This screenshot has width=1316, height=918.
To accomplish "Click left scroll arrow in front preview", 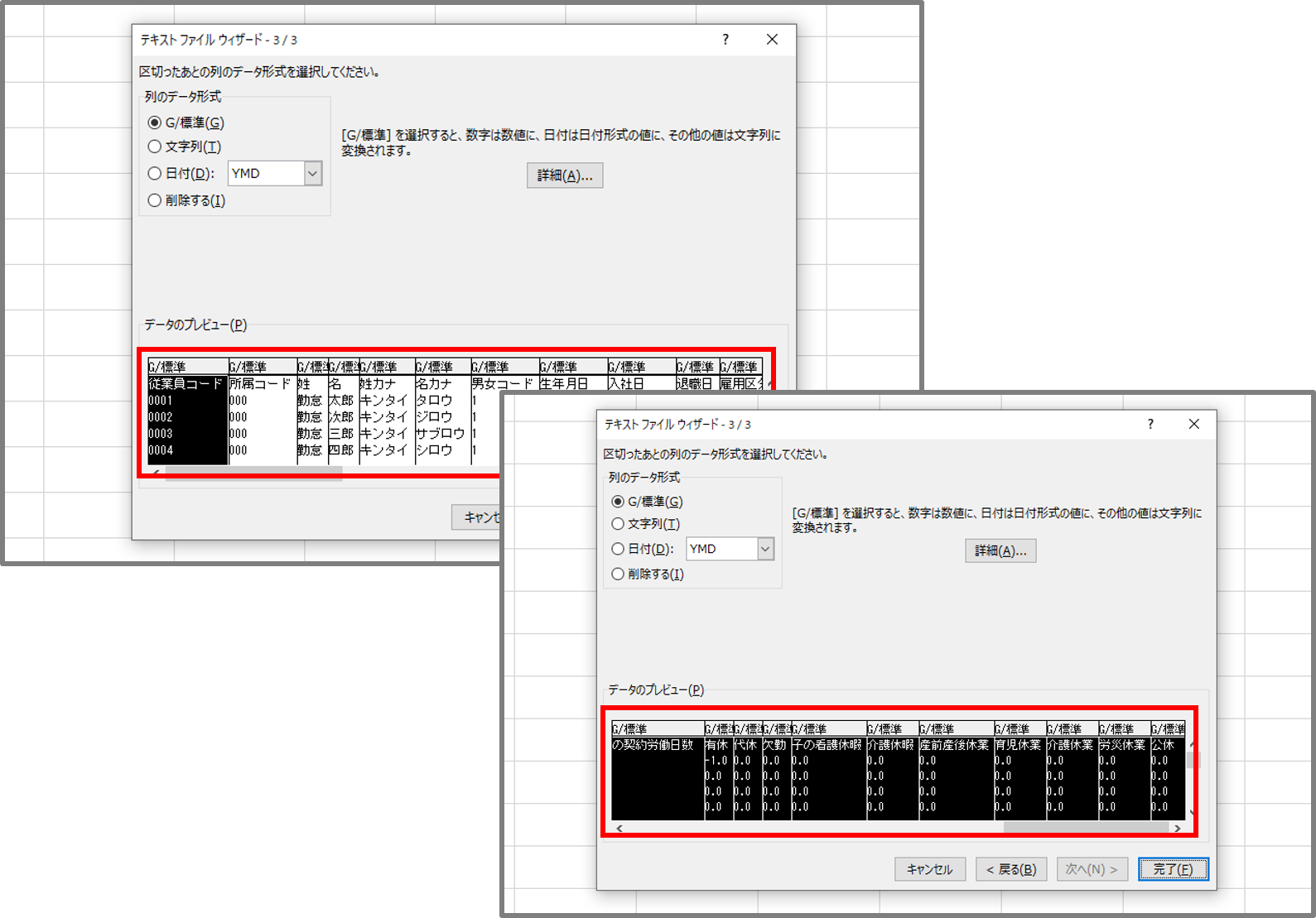I will click(x=619, y=828).
